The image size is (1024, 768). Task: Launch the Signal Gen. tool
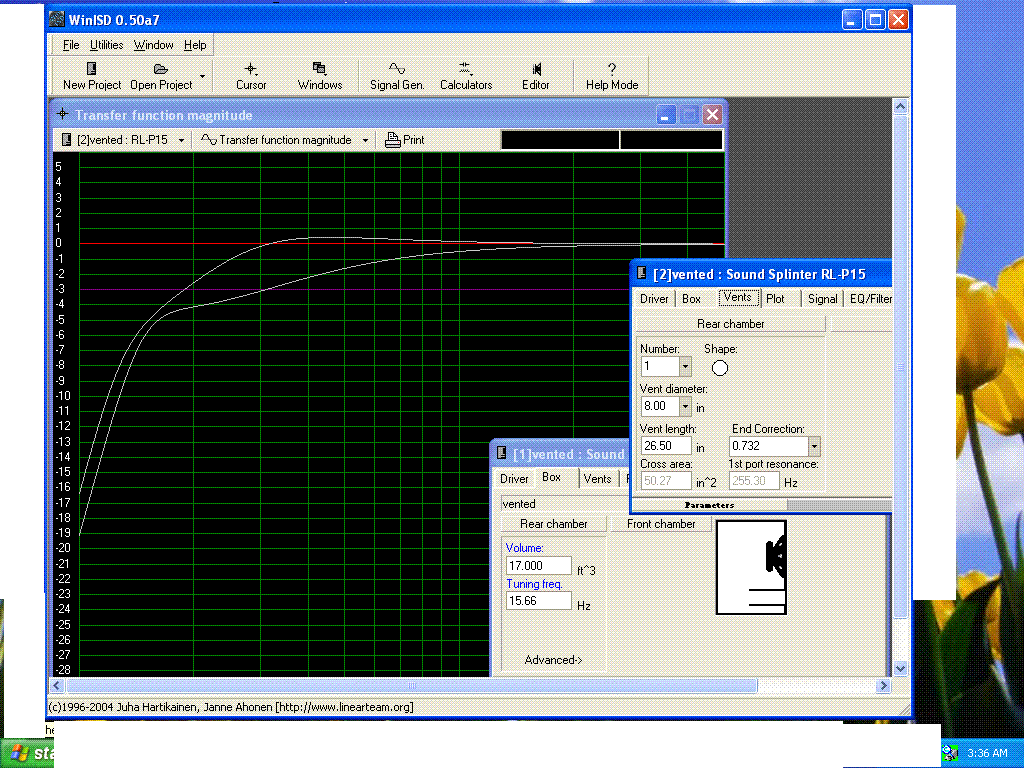point(397,76)
